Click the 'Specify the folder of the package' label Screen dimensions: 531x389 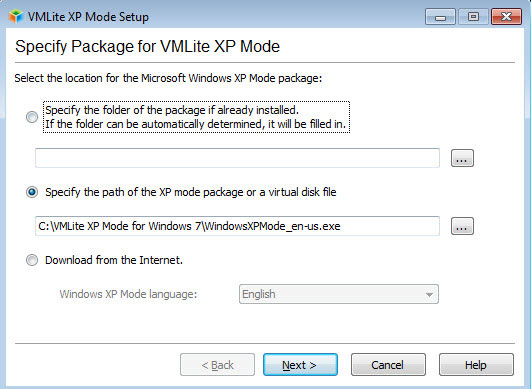coord(196,117)
